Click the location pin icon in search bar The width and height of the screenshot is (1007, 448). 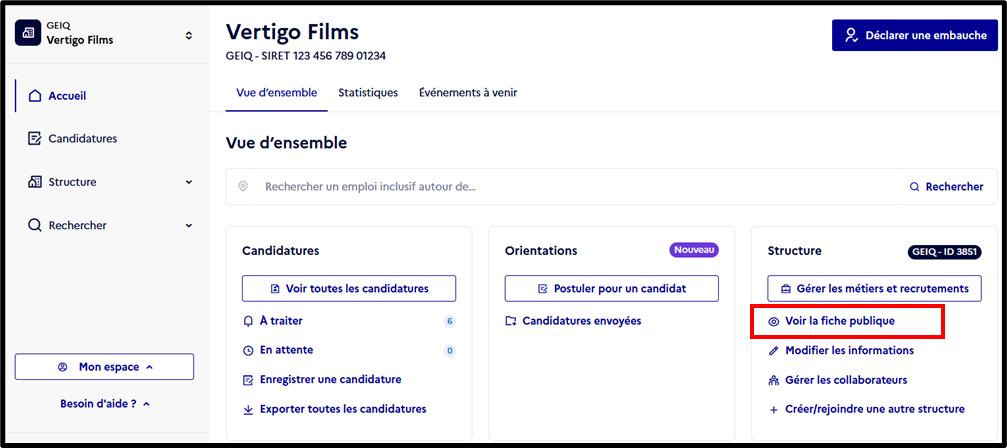point(243,187)
